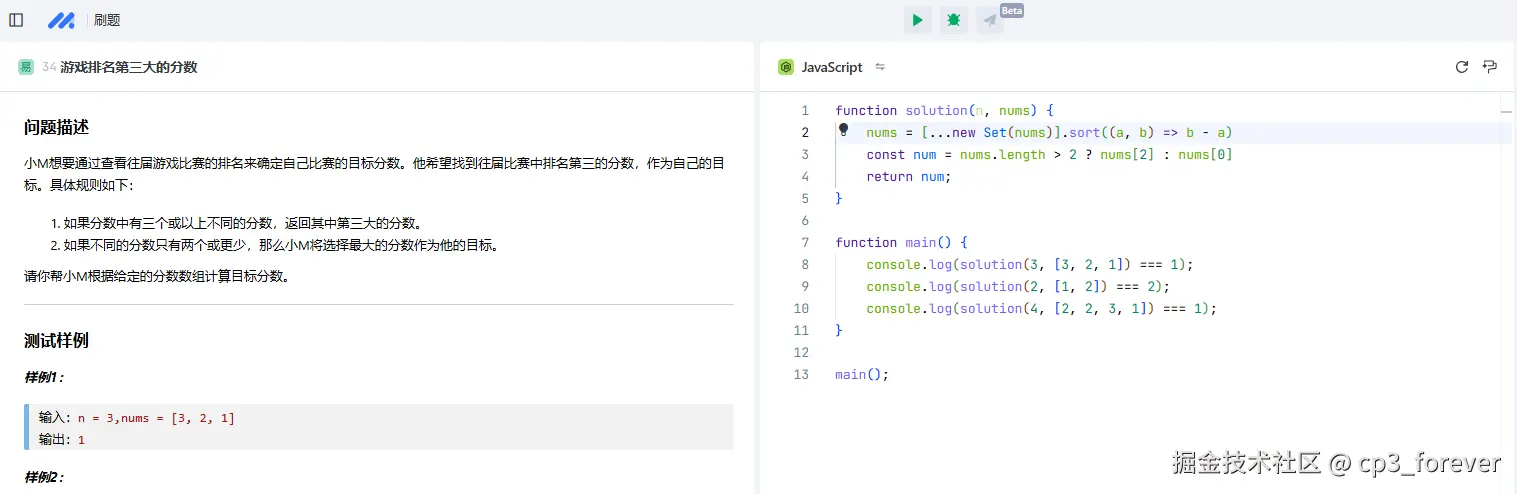Click the MarsCode logo icon
The image size is (1517, 494).
click(x=61, y=20)
